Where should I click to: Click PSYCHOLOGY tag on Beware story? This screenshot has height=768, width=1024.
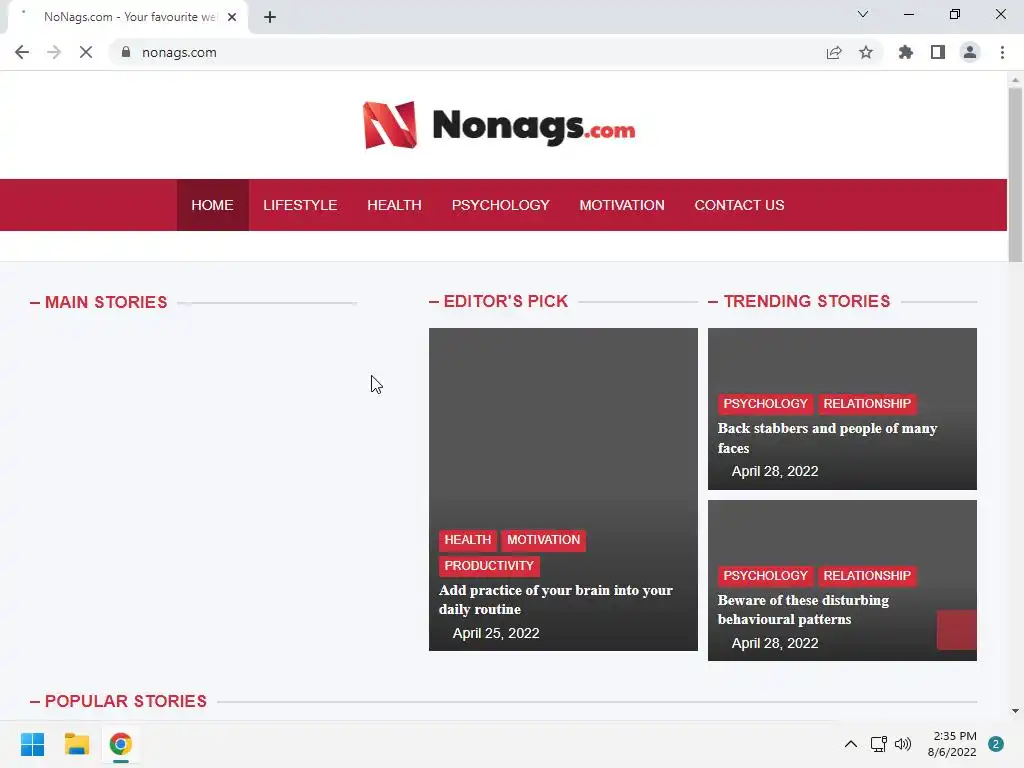point(765,576)
